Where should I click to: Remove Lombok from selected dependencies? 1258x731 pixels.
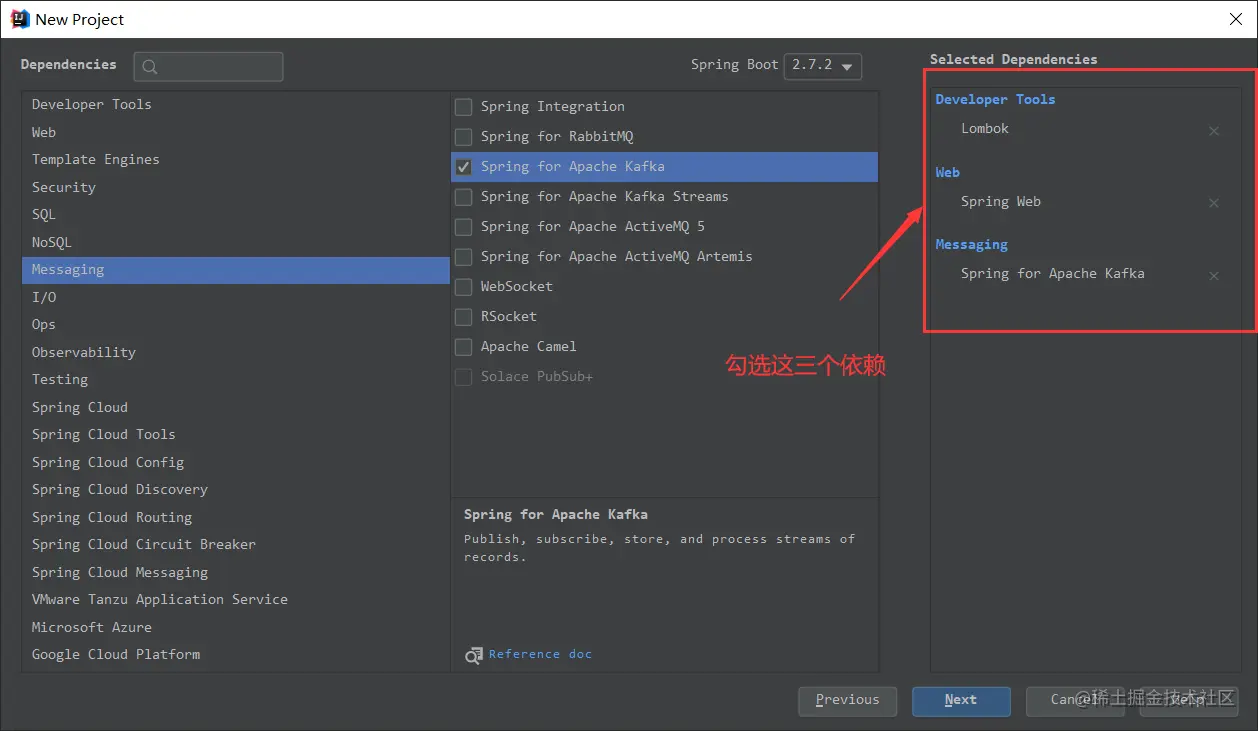(x=1214, y=131)
